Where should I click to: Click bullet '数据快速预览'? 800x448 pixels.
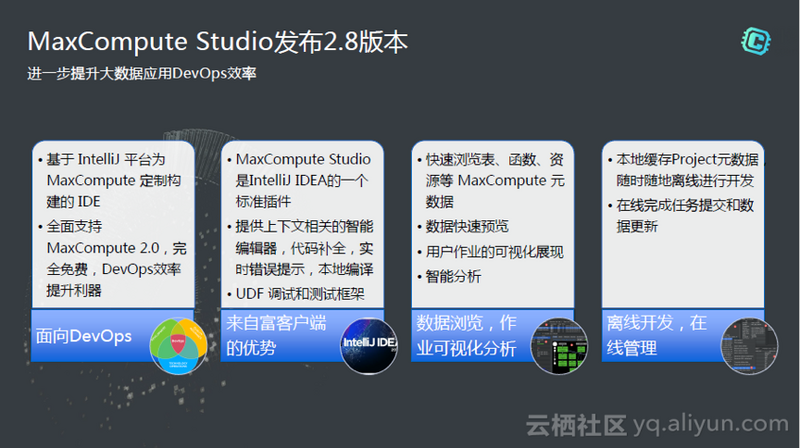(463, 226)
